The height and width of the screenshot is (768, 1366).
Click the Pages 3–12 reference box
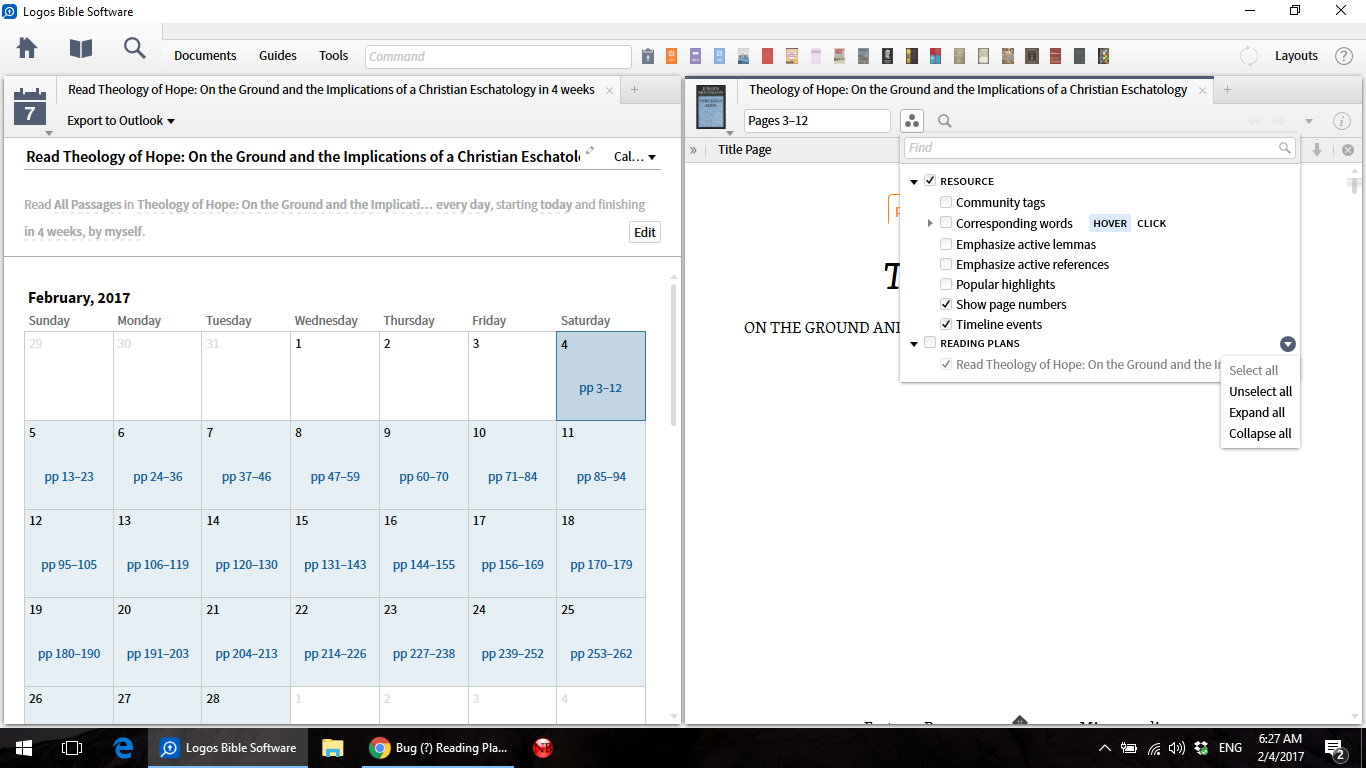click(x=817, y=121)
